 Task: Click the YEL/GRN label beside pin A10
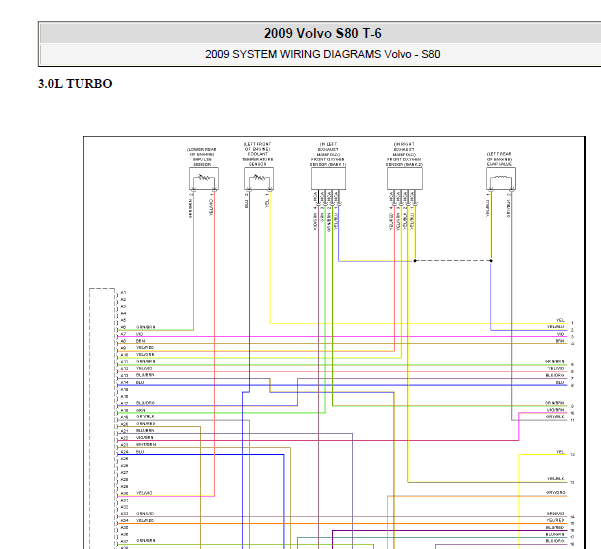pyautogui.click(x=145, y=355)
